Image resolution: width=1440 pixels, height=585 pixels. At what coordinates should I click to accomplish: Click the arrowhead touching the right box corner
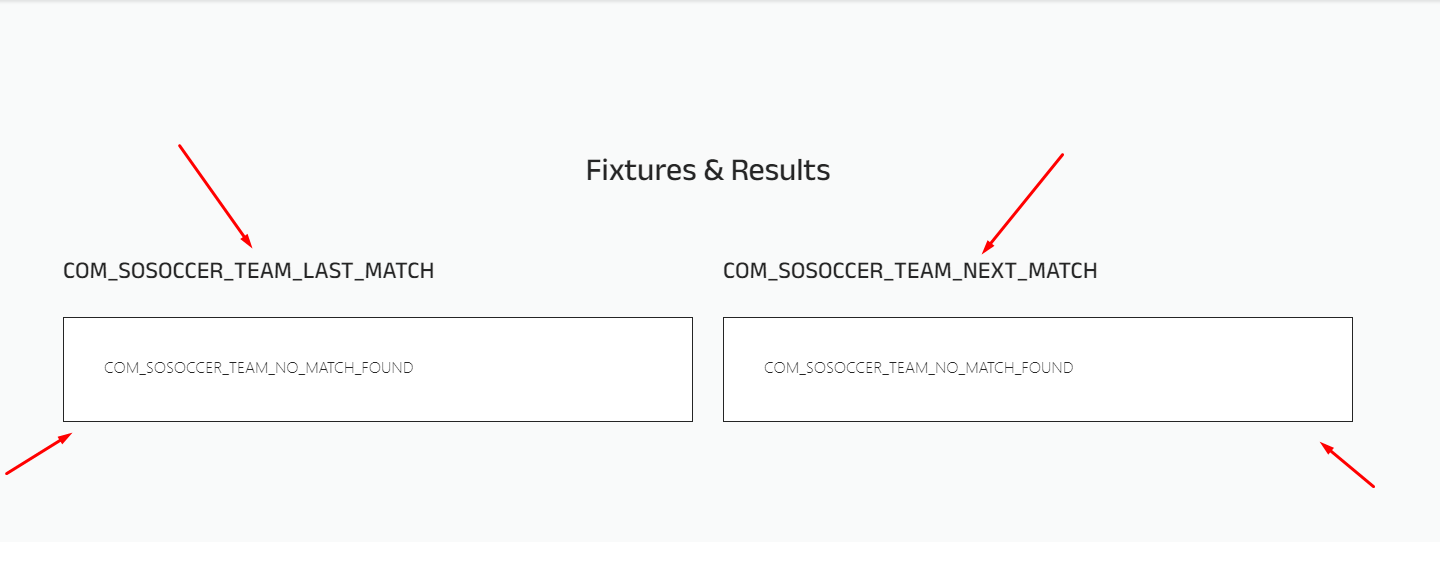(x=1326, y=447)
